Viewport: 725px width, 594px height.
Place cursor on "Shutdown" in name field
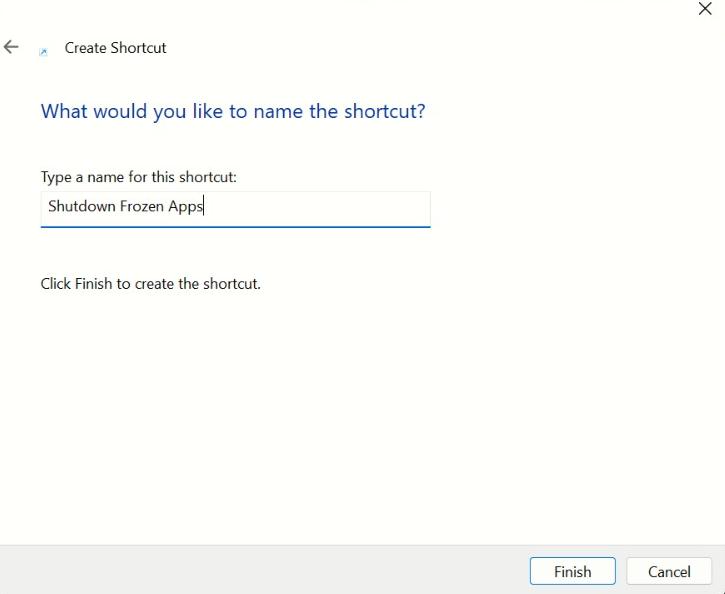[x=82, y=207]
